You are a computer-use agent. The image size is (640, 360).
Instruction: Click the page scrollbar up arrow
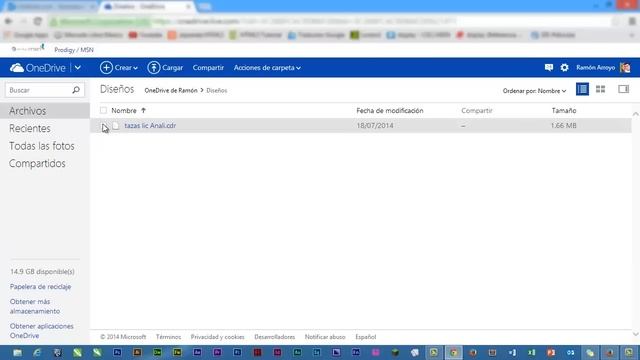636,114
